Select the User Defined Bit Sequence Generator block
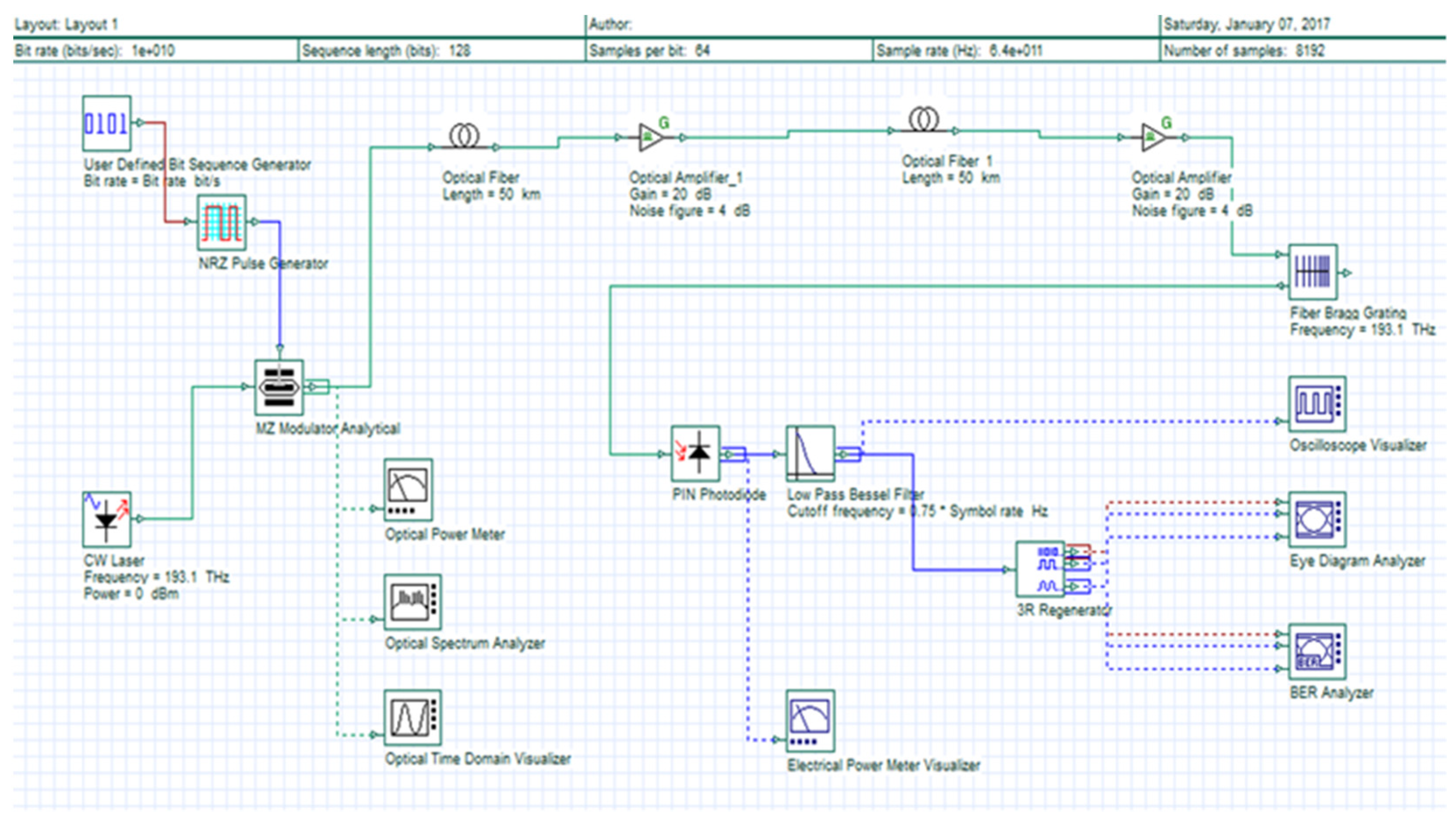The image size is (1456, 823). [x=106, y=123]
